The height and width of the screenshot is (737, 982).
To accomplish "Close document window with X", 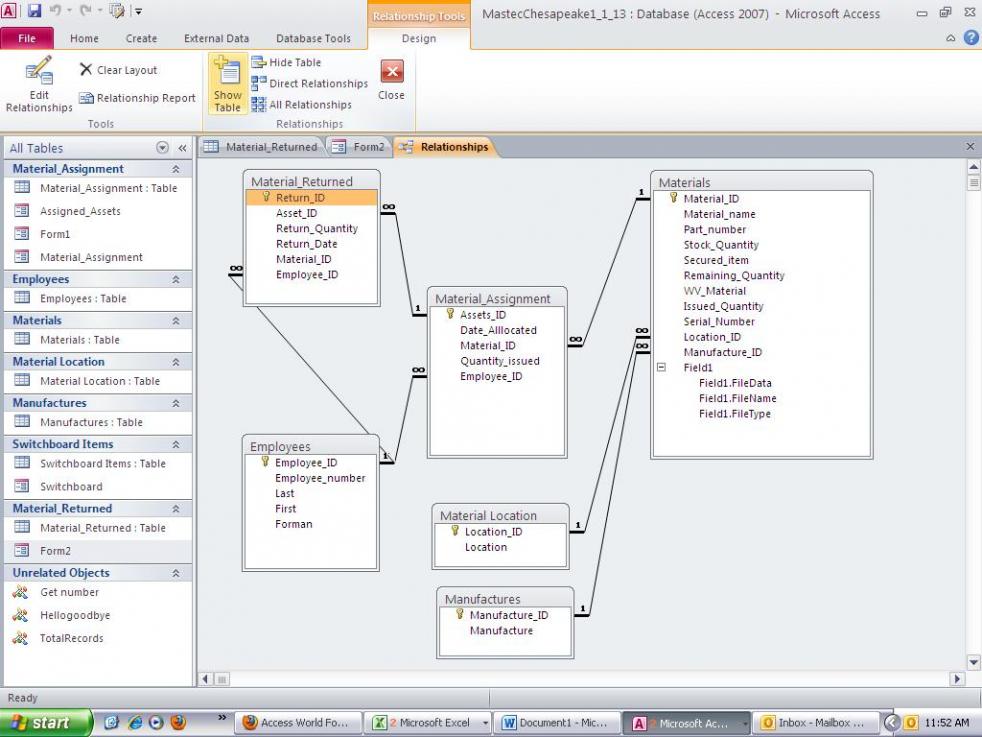I will (969, 147).
